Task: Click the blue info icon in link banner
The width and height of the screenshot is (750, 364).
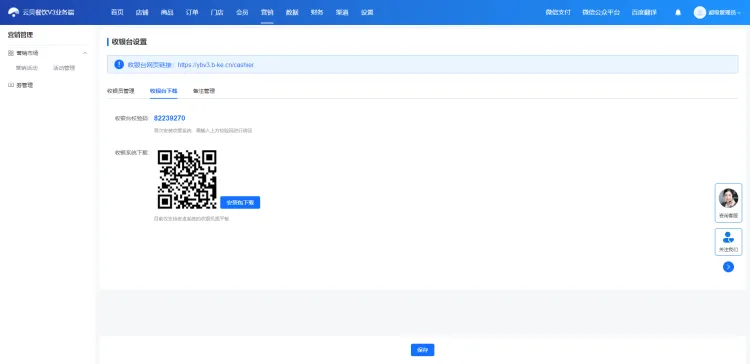Action: [119, 64]
